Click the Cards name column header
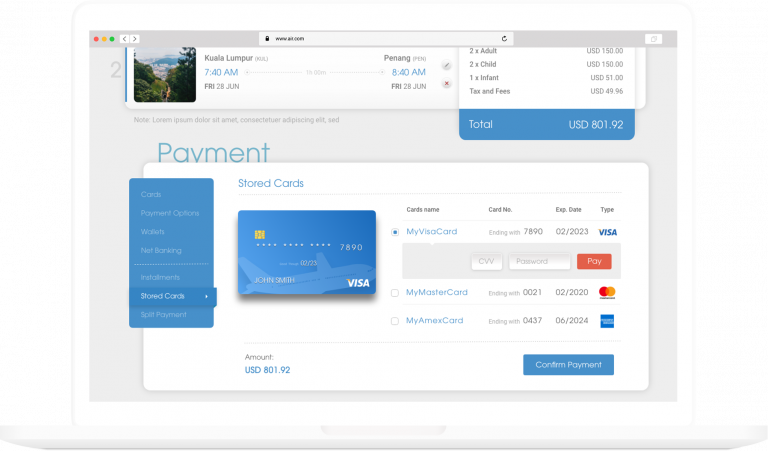This screenshot has width=768, height=451. [423, 210]
